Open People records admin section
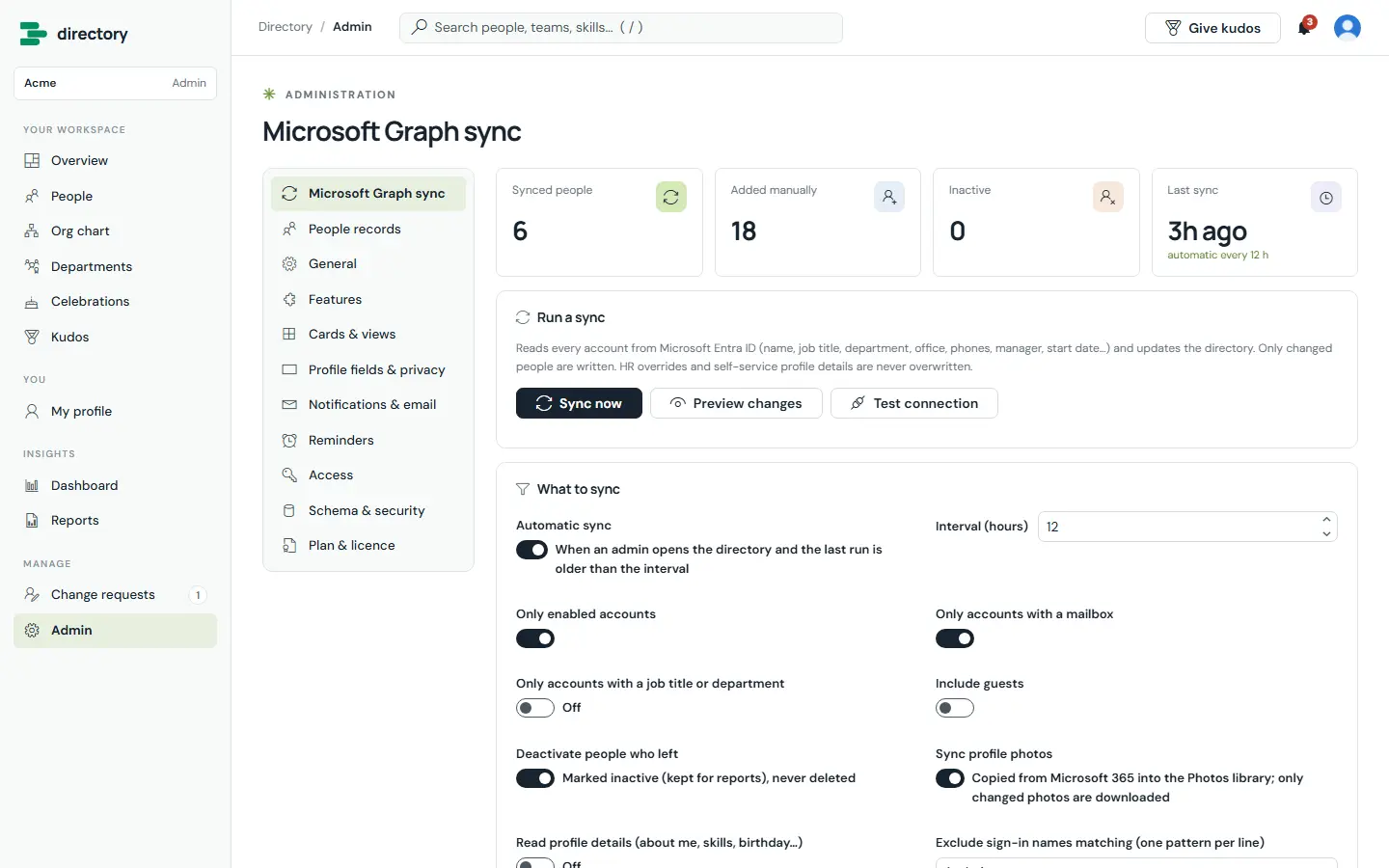 tap(368, 230)
